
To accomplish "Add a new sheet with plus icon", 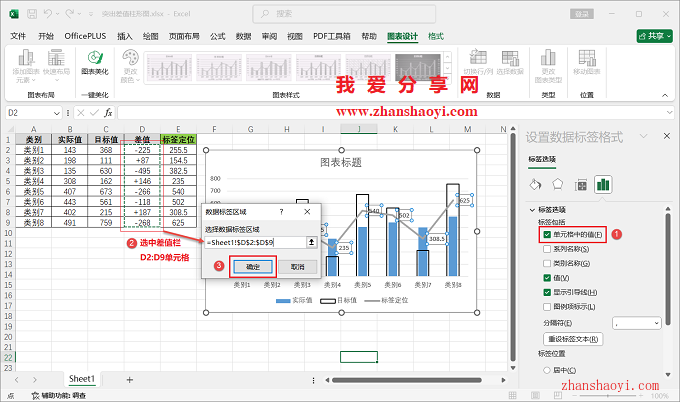I will click(129, 380).
